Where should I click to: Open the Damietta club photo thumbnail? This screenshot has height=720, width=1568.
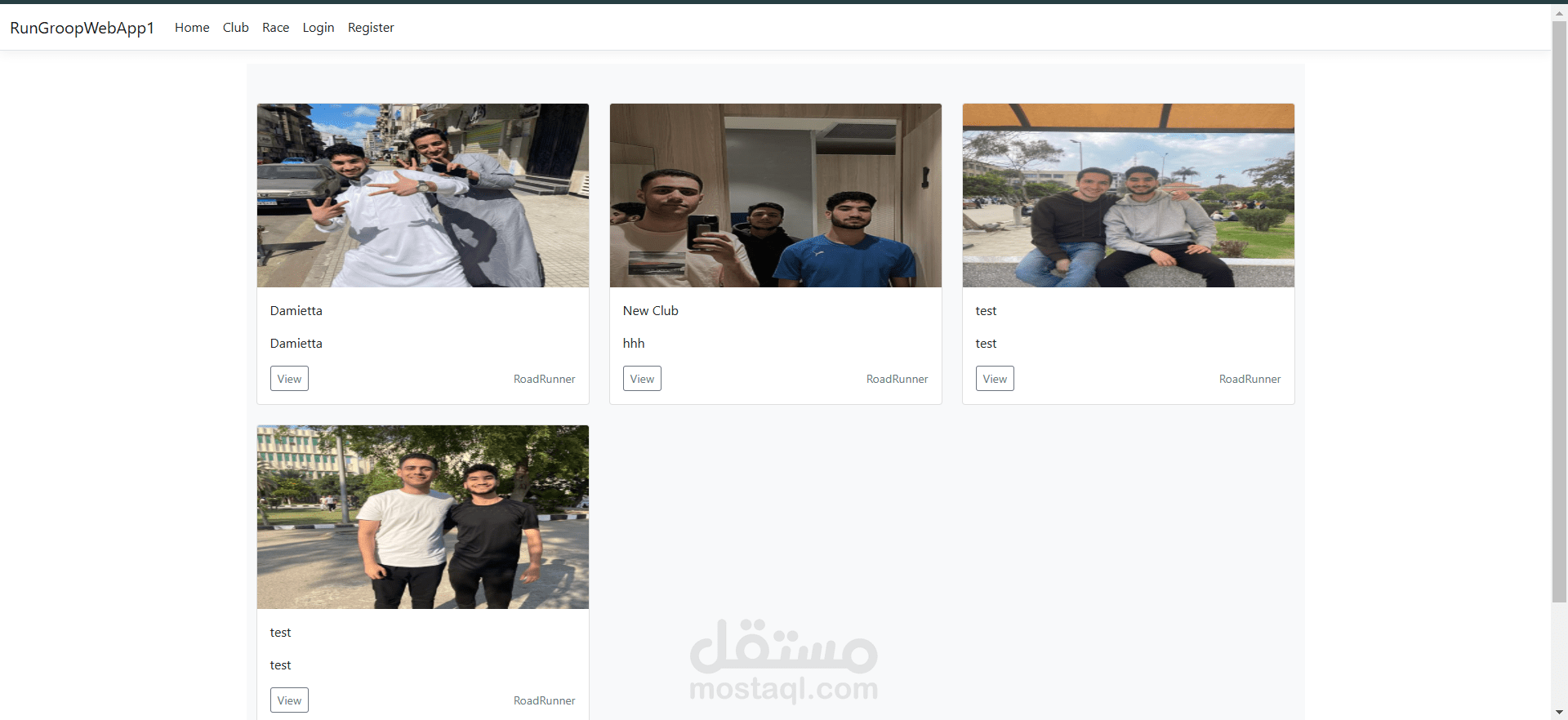click(423, 195)
